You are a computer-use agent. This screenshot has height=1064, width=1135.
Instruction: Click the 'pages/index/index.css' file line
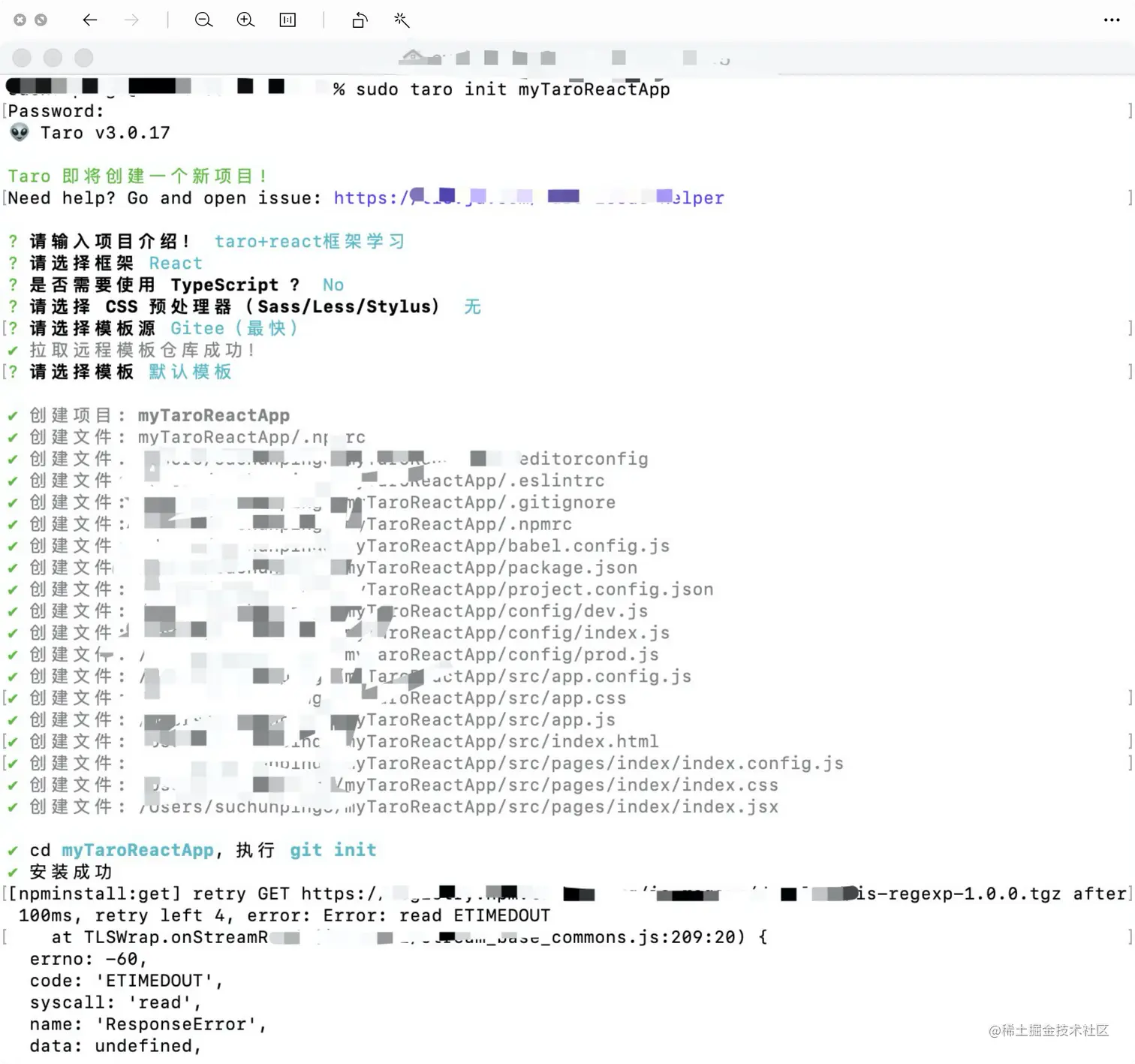pyautogui.click(x=404, y=786)
